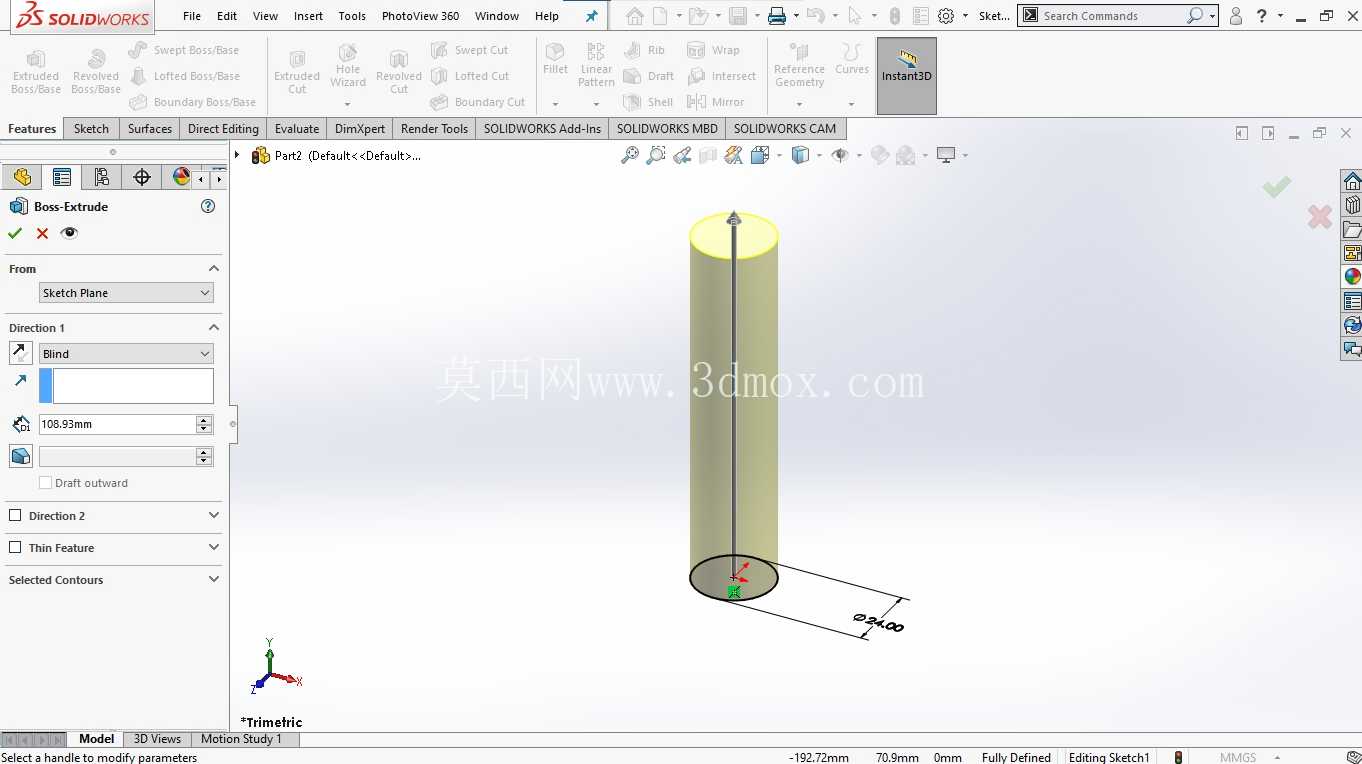
Task: Open the Display Style cube icon
Action: click(x=800, y=155)
